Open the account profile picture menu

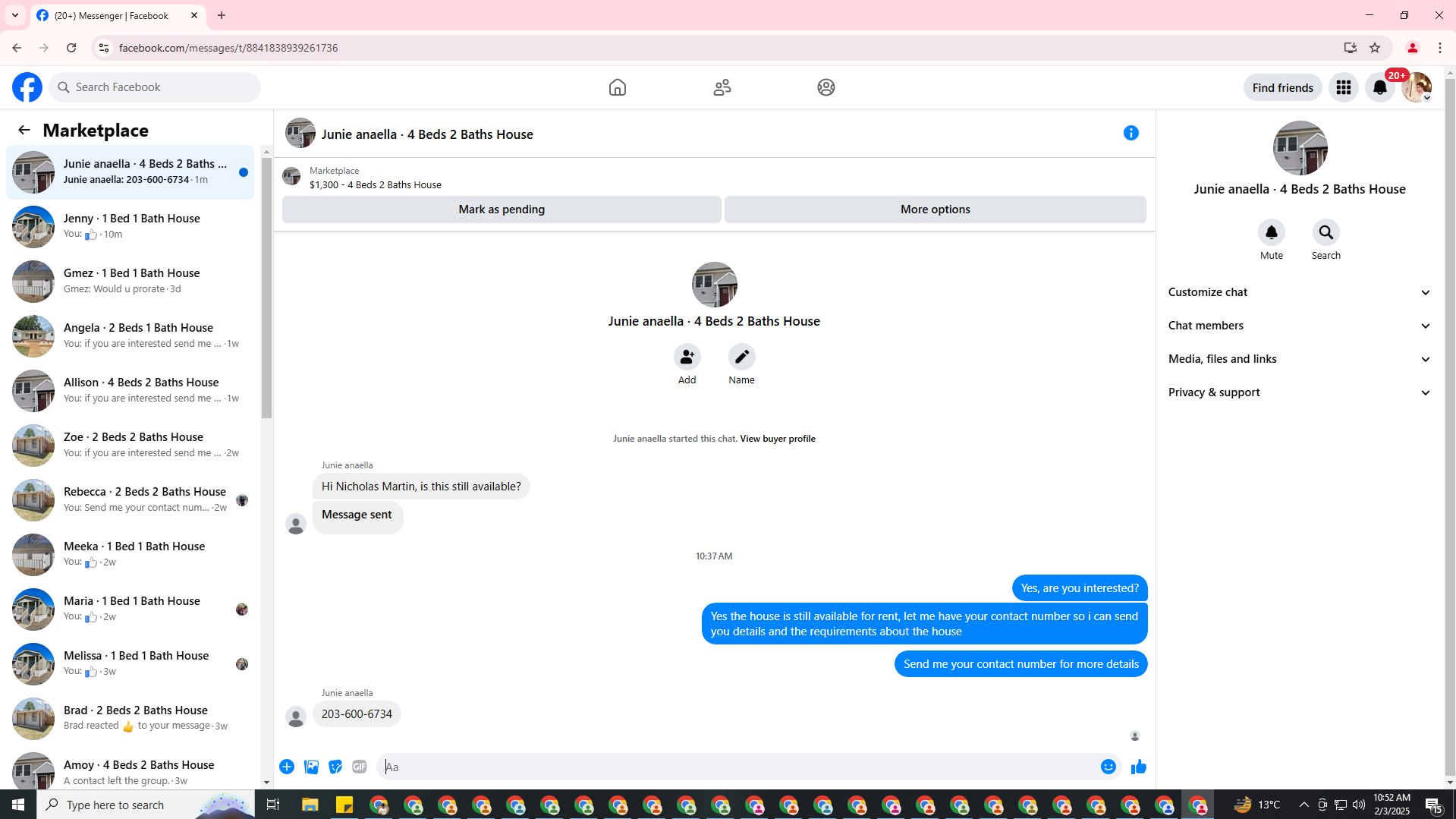point(1417,87)
